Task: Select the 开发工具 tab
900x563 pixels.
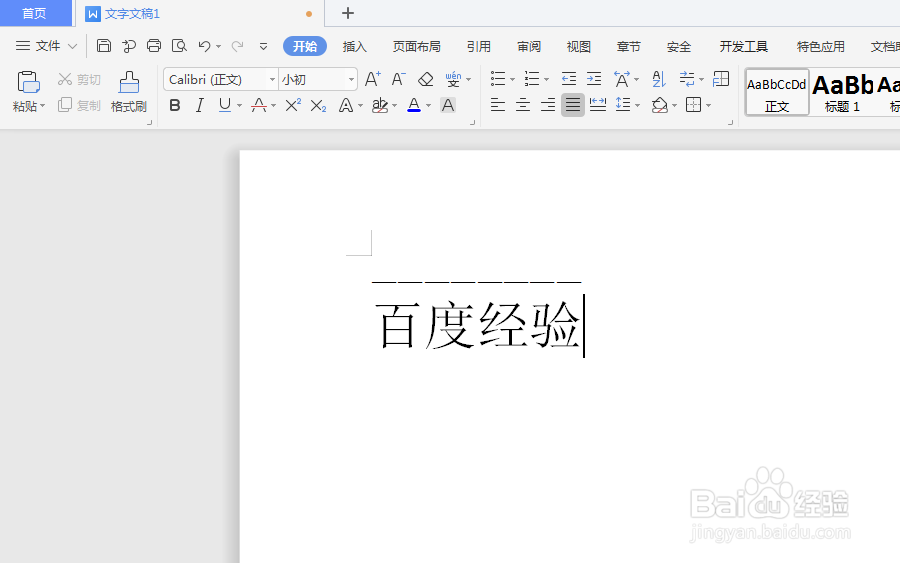Action: 744,46
